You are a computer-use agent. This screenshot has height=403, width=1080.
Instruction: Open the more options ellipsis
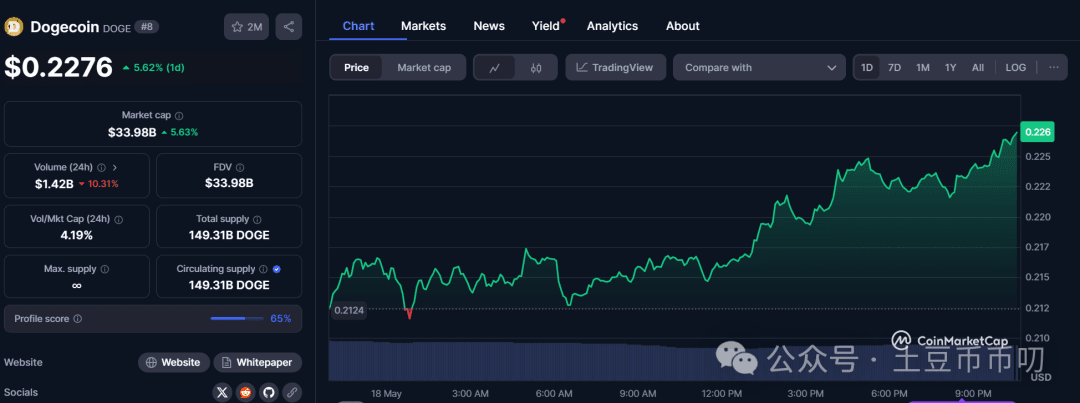coord(1054,68)
